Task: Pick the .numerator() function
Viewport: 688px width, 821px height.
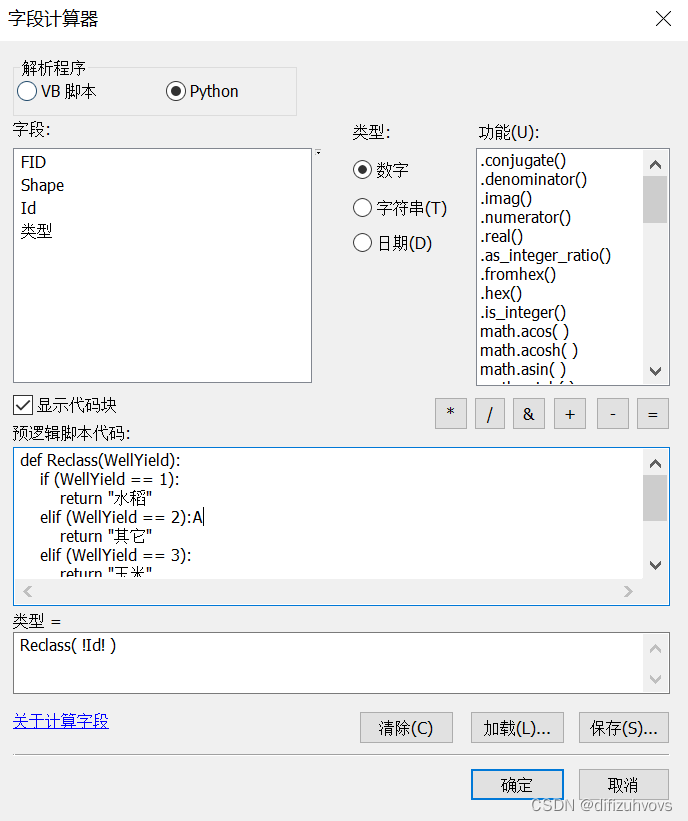Action: point(526,217)
